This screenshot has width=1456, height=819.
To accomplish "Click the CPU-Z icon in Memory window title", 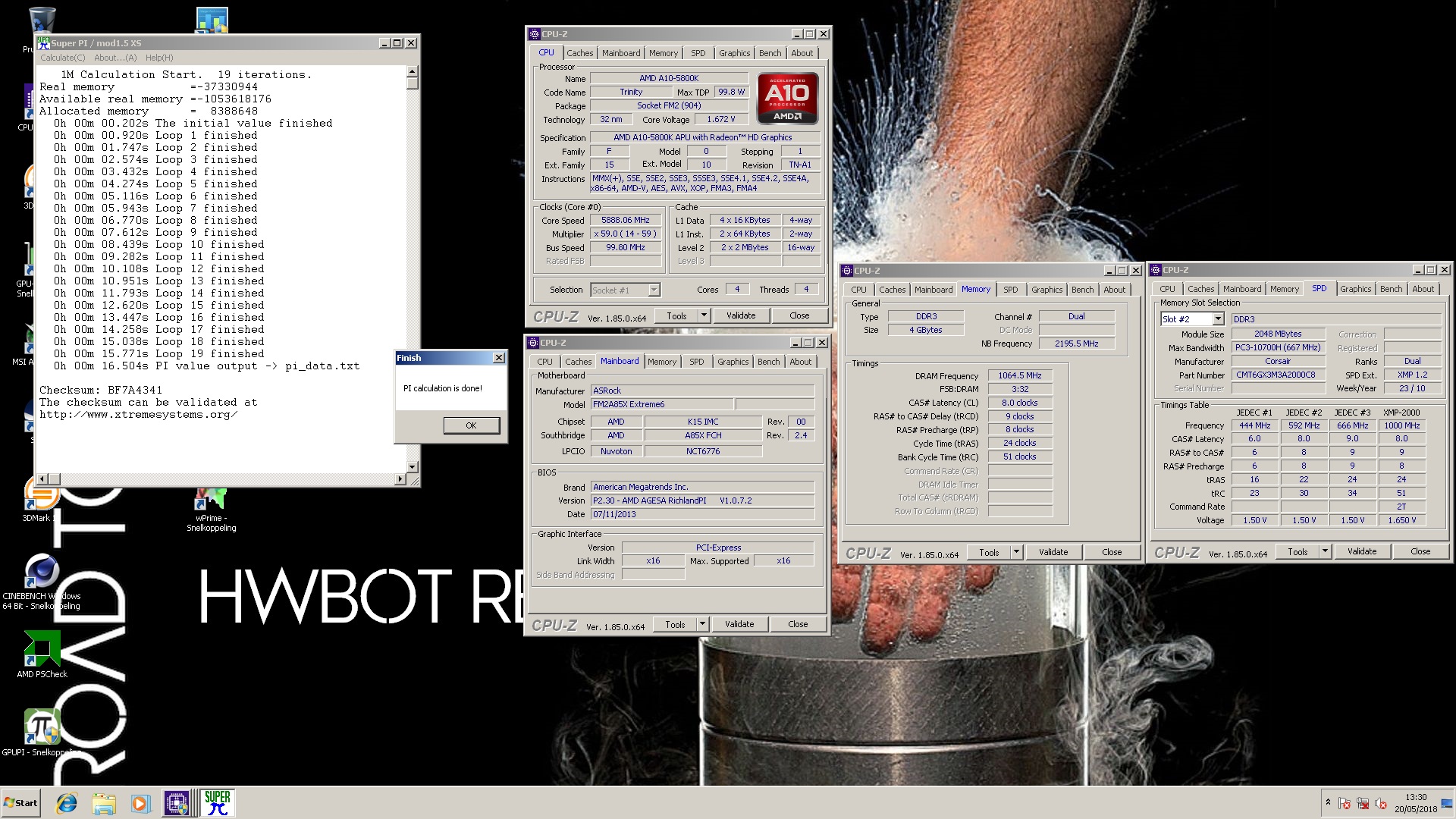I will coord(847,271).
